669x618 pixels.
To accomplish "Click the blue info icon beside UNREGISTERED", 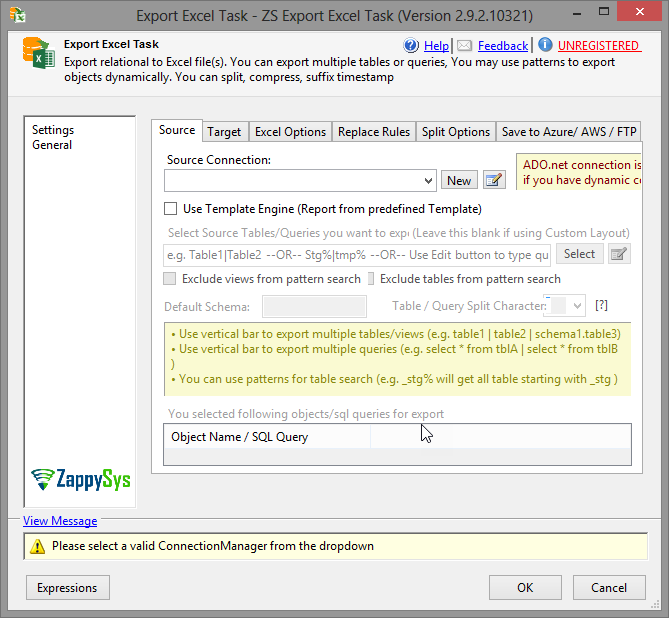I will coord(545,45).
